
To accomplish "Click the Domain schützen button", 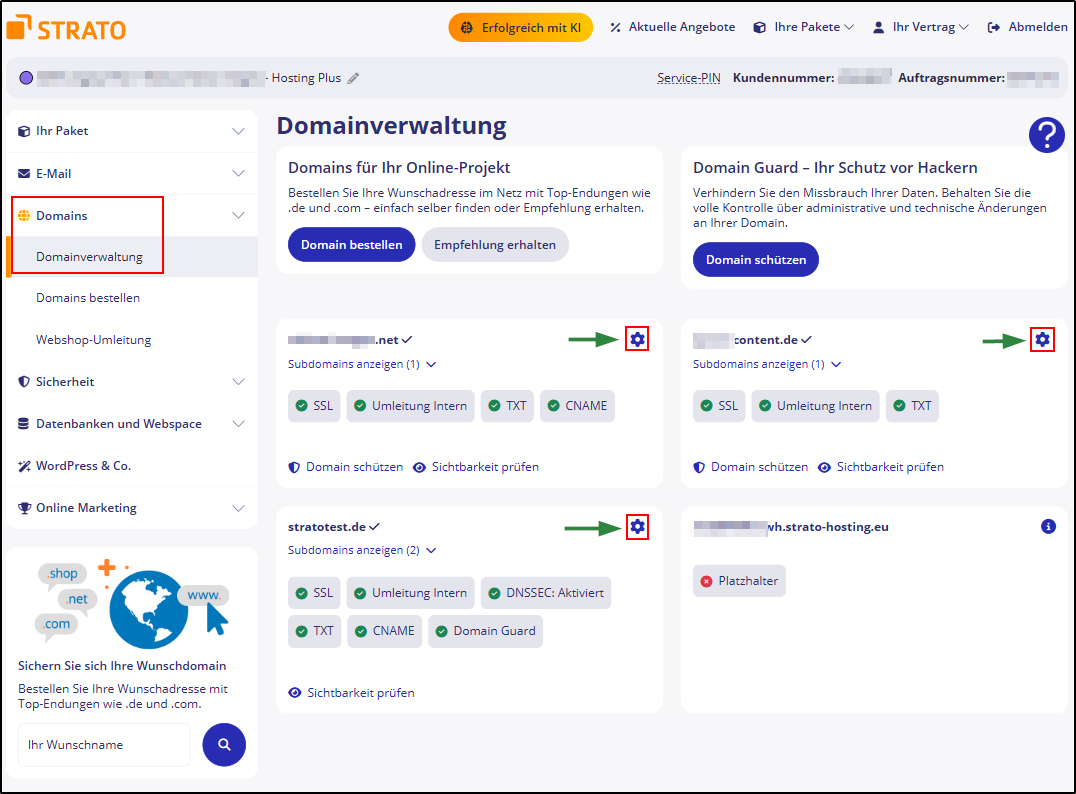I will [x=755, y=260].
